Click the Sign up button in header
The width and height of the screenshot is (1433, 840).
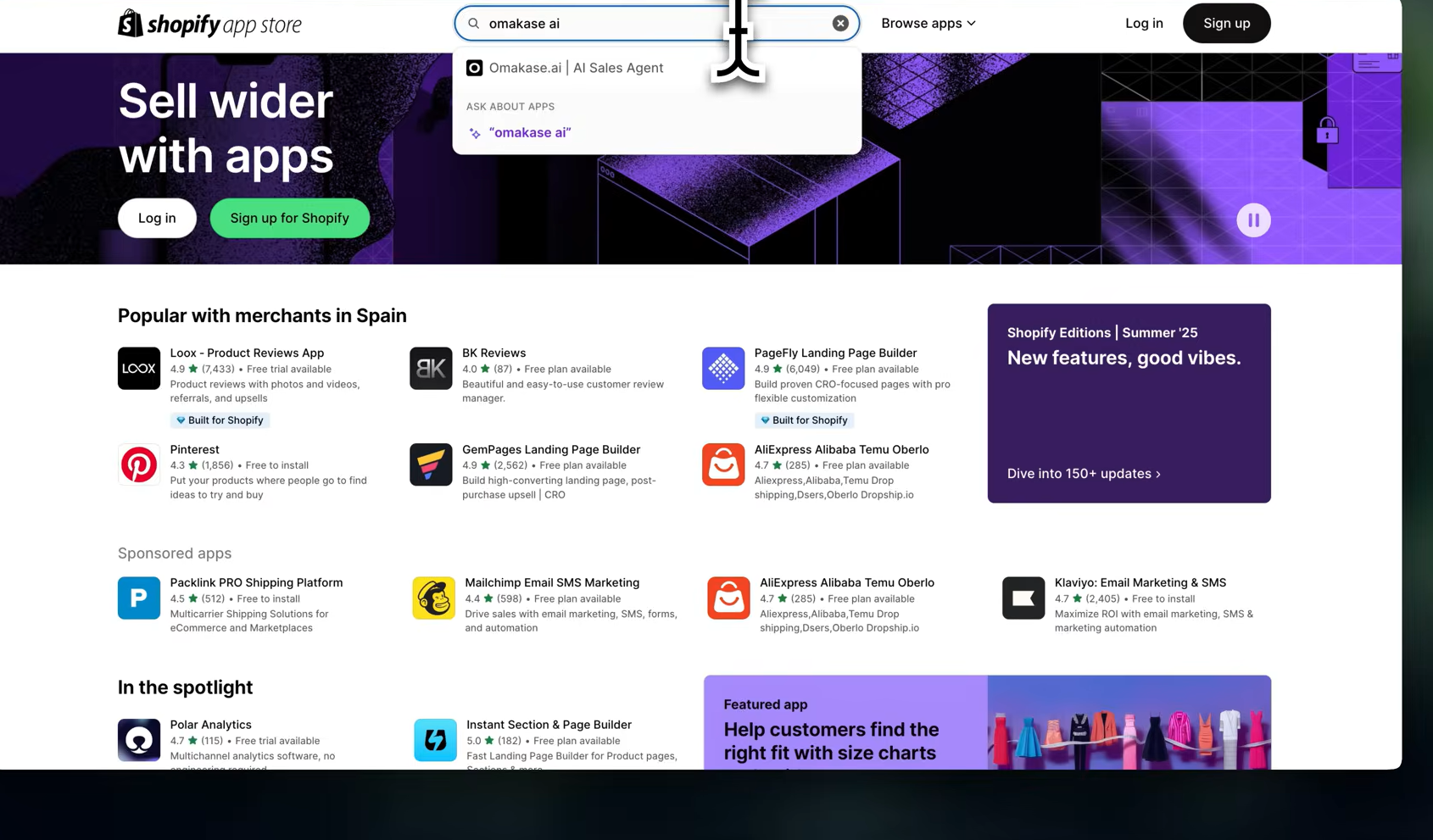[x=1226, y=24]
